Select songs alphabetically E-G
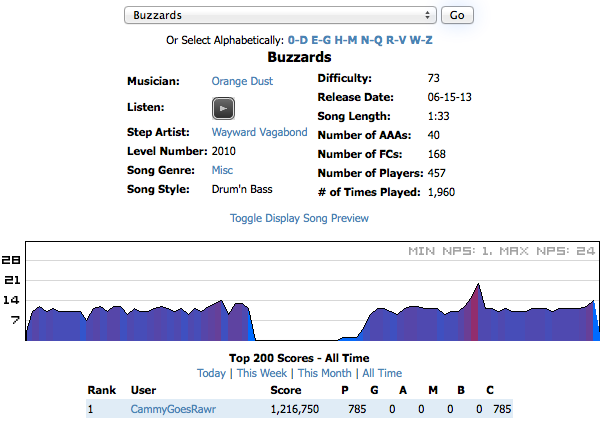 (x=321, y=40)
